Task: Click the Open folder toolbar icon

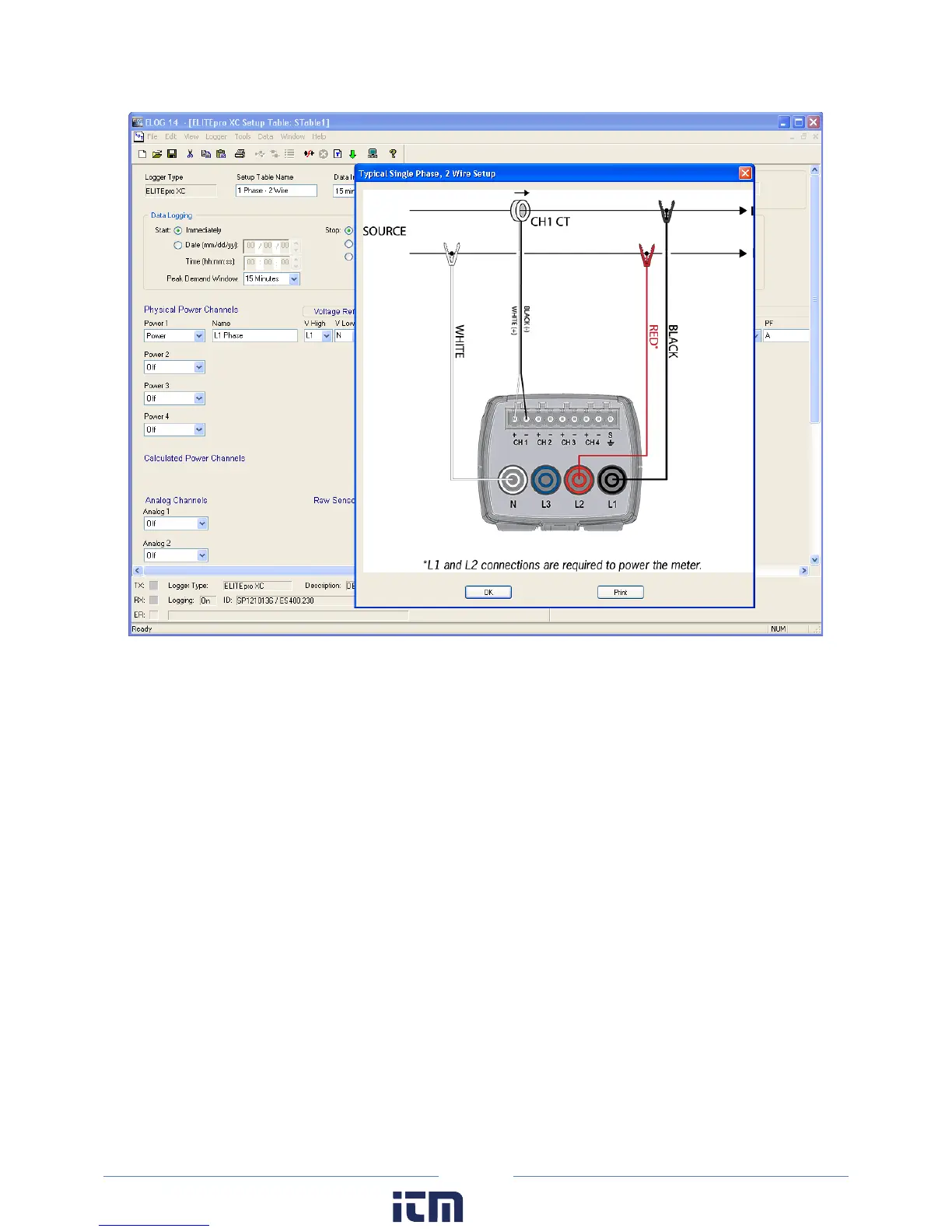Action: pos(156,154)
